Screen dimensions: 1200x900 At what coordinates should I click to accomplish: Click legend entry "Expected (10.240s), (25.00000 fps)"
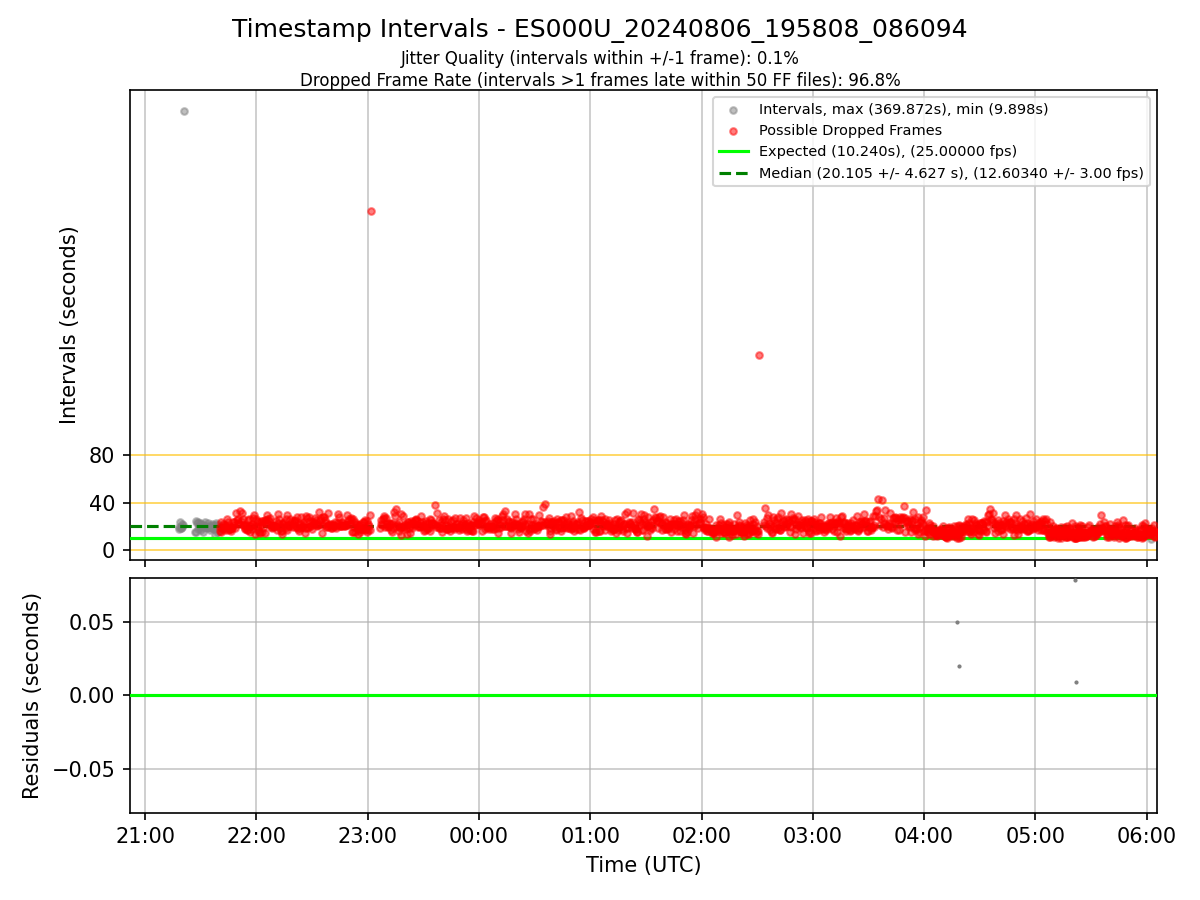pos(887,151)
